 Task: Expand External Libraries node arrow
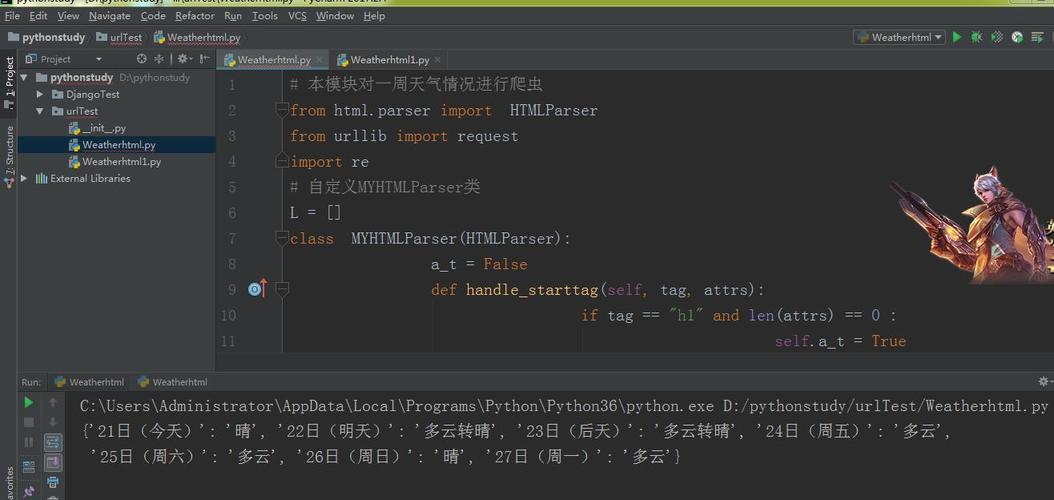[24, 178]
